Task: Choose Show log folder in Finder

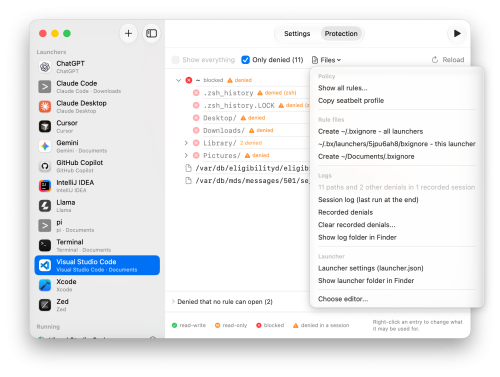Action: tap(357, 237)
